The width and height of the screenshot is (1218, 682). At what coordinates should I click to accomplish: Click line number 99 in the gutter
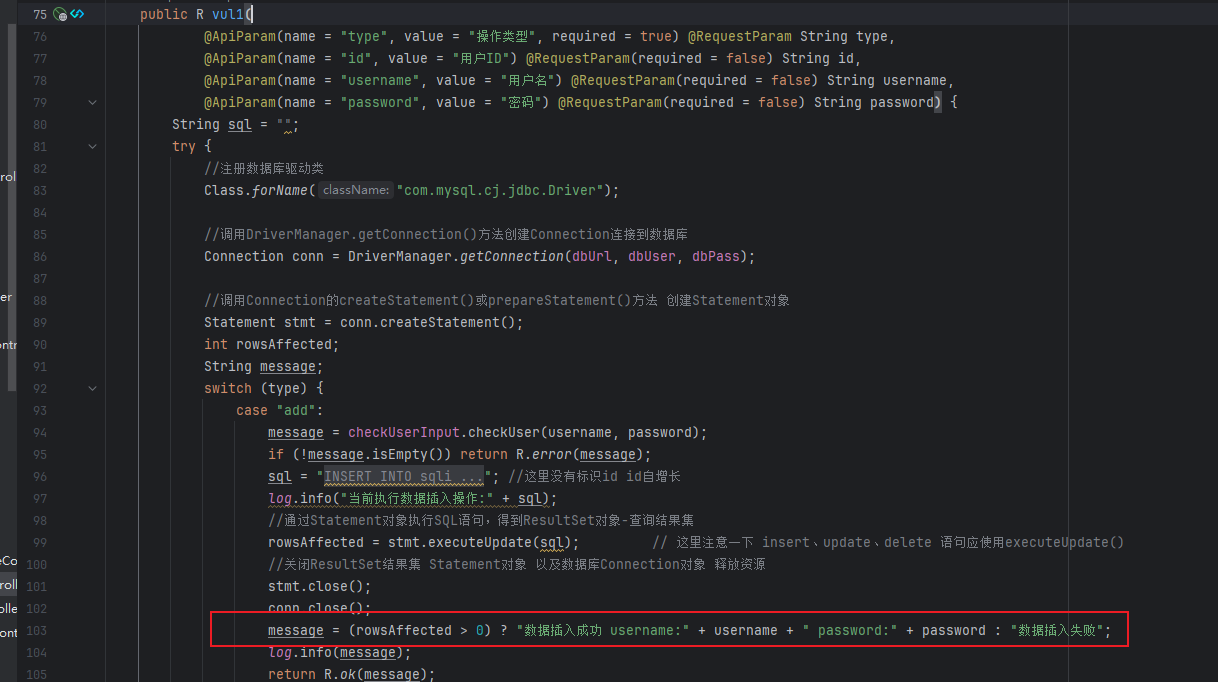point(39,542)
